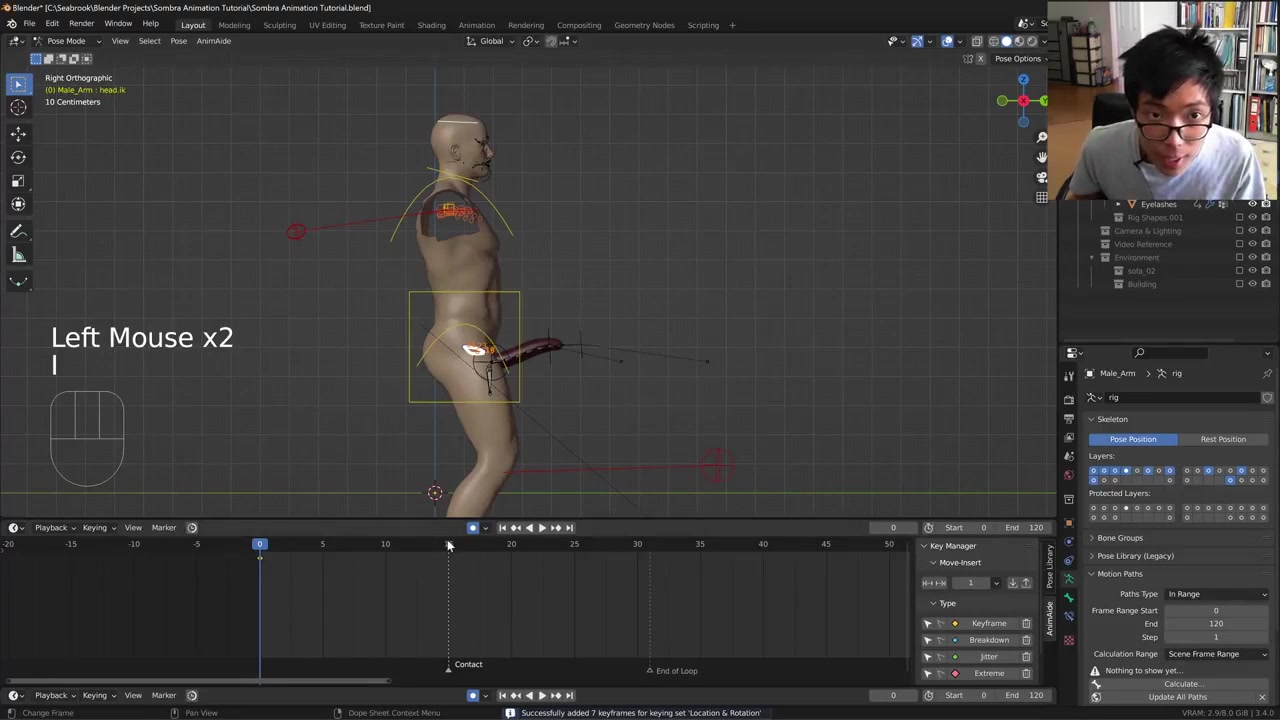Open the Paths Type dropdown showing In Range

[1216, 594]
